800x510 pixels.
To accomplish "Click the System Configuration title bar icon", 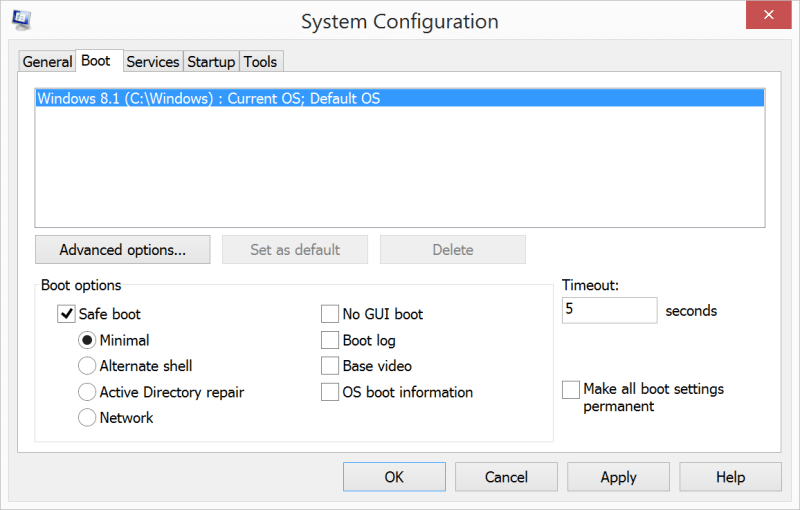I will (x=21, y=20).
